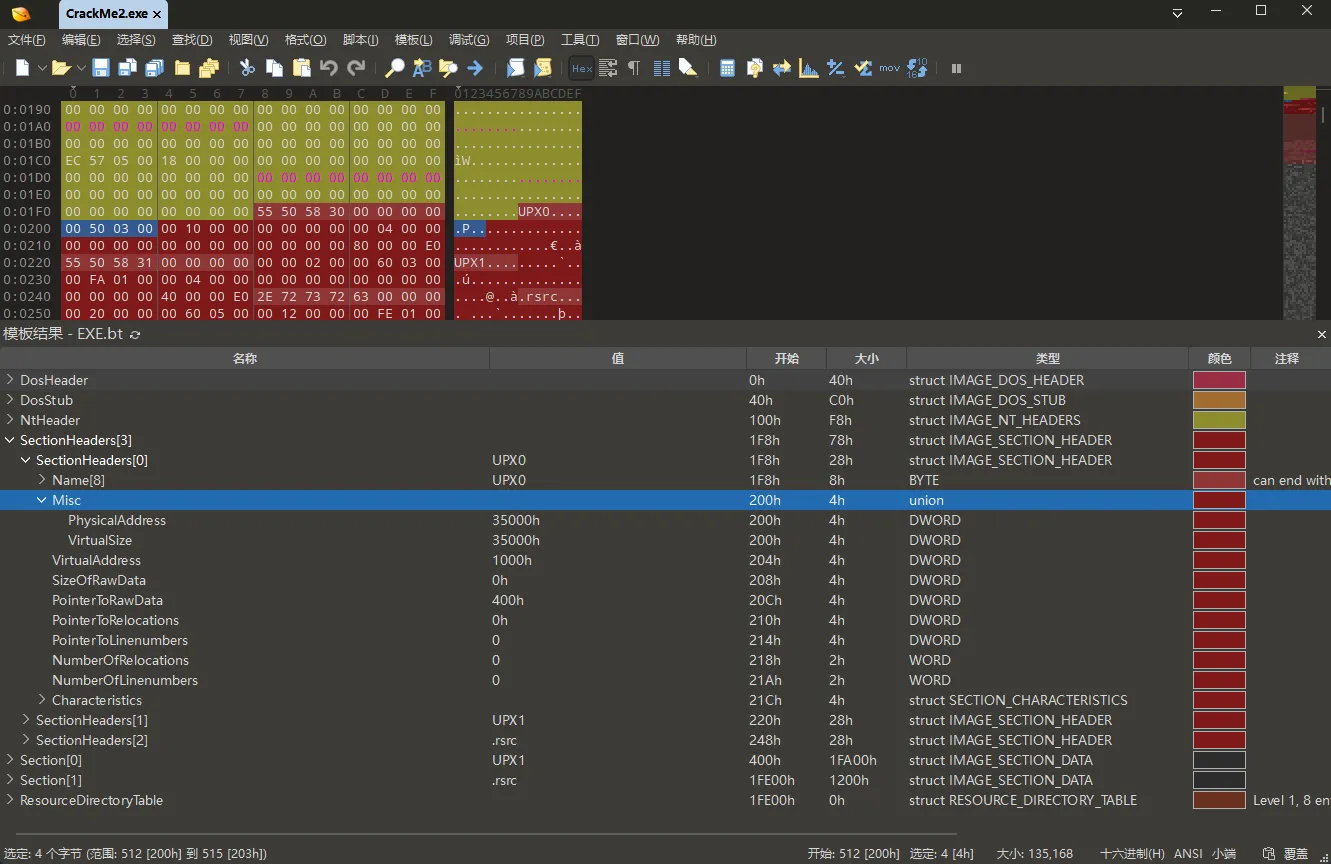1331x864 pixels.
Task: Undo the last edit
Action: pyautogui.click(x=328, y=68)
